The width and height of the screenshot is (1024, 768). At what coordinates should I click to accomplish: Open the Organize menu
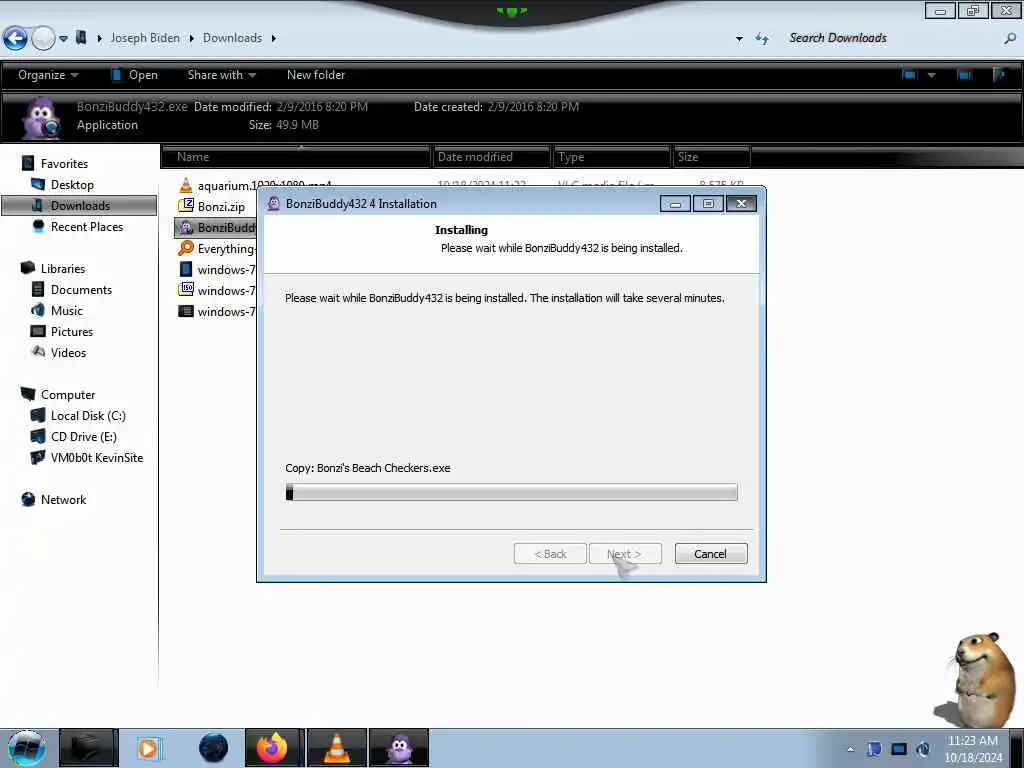(x=48, y=75)
